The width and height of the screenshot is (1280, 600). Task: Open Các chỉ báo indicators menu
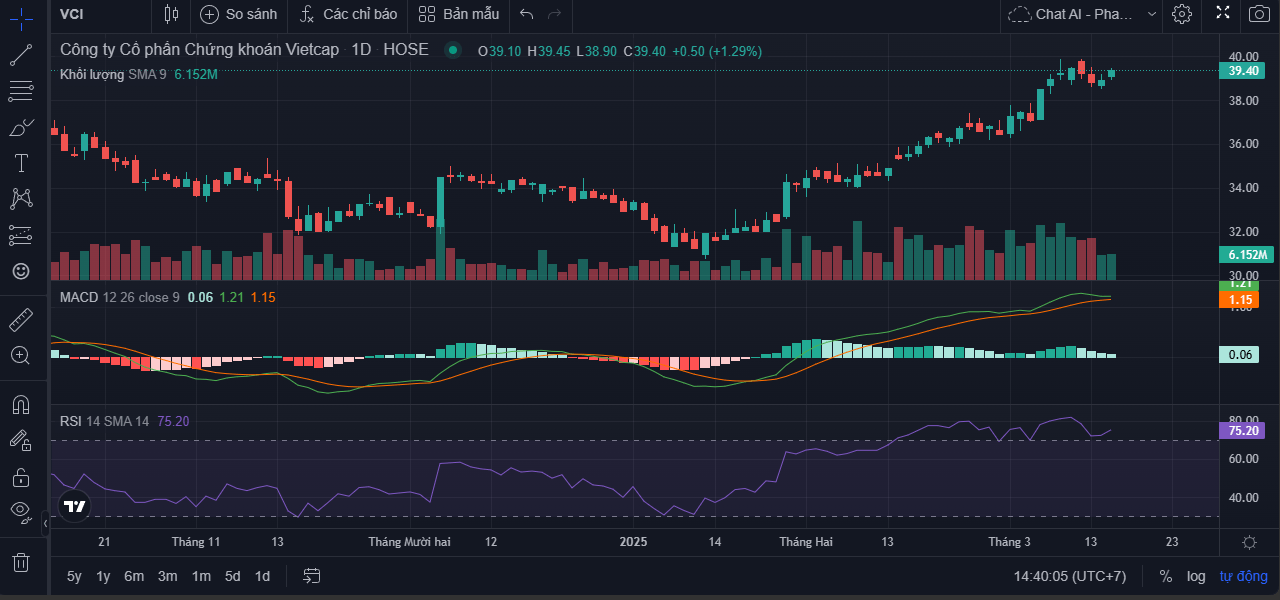(349, 14)
